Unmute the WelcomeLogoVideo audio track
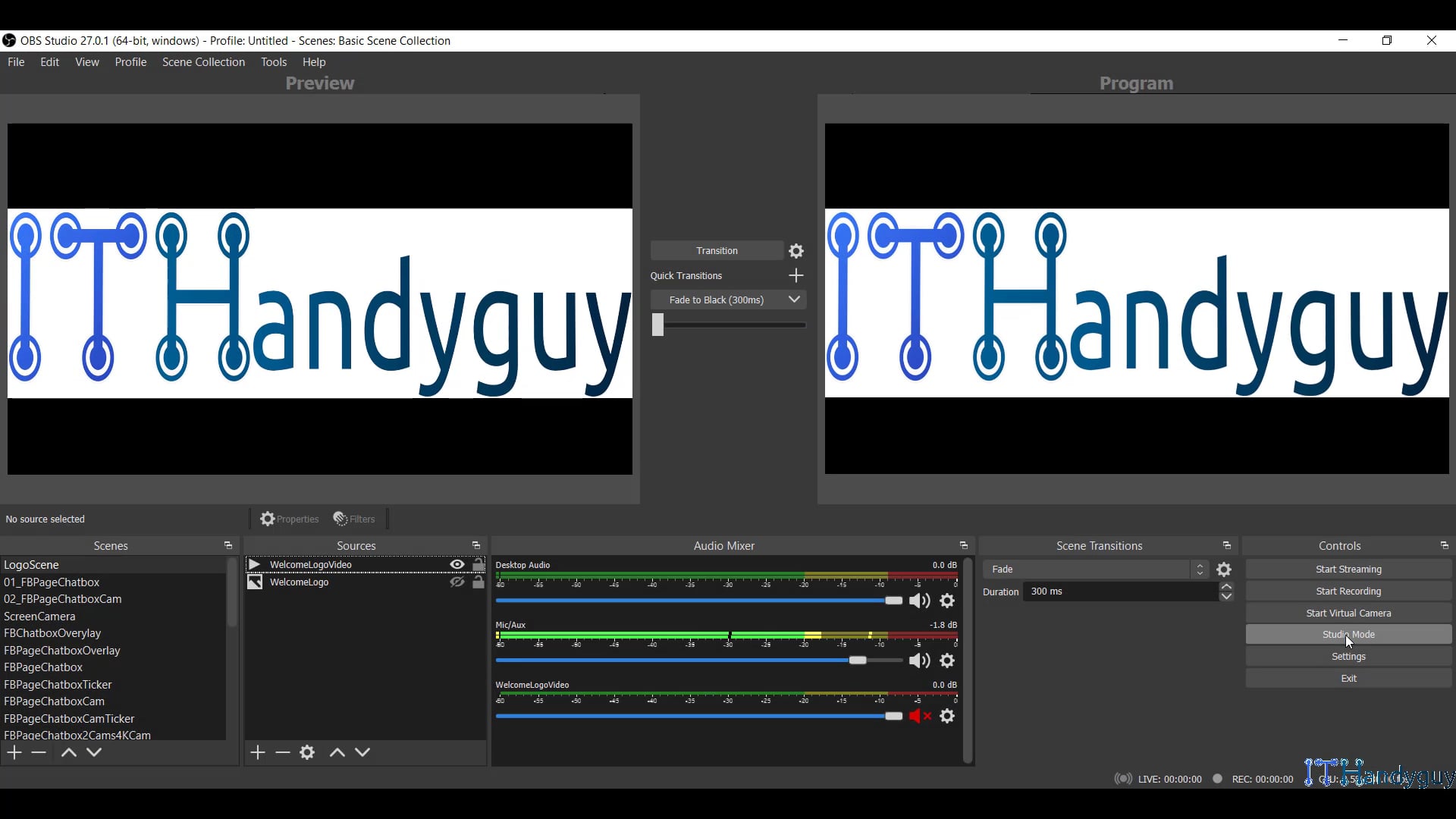1456x819 pixels. 919,716
